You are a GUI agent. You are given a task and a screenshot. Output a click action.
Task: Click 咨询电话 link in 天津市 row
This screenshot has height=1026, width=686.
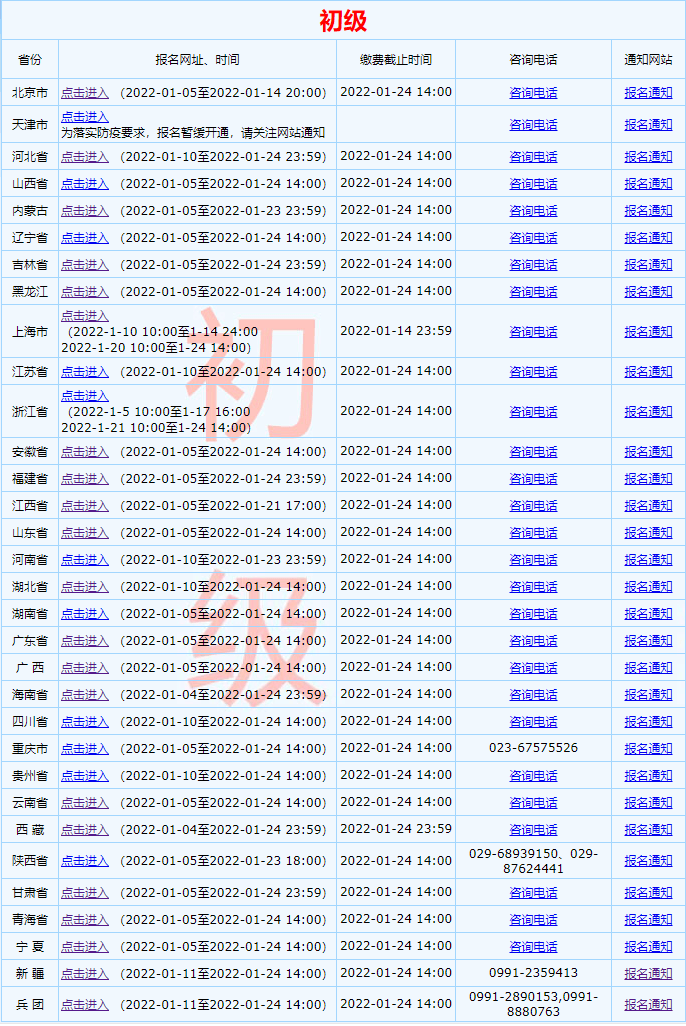(x=533, y=125)
